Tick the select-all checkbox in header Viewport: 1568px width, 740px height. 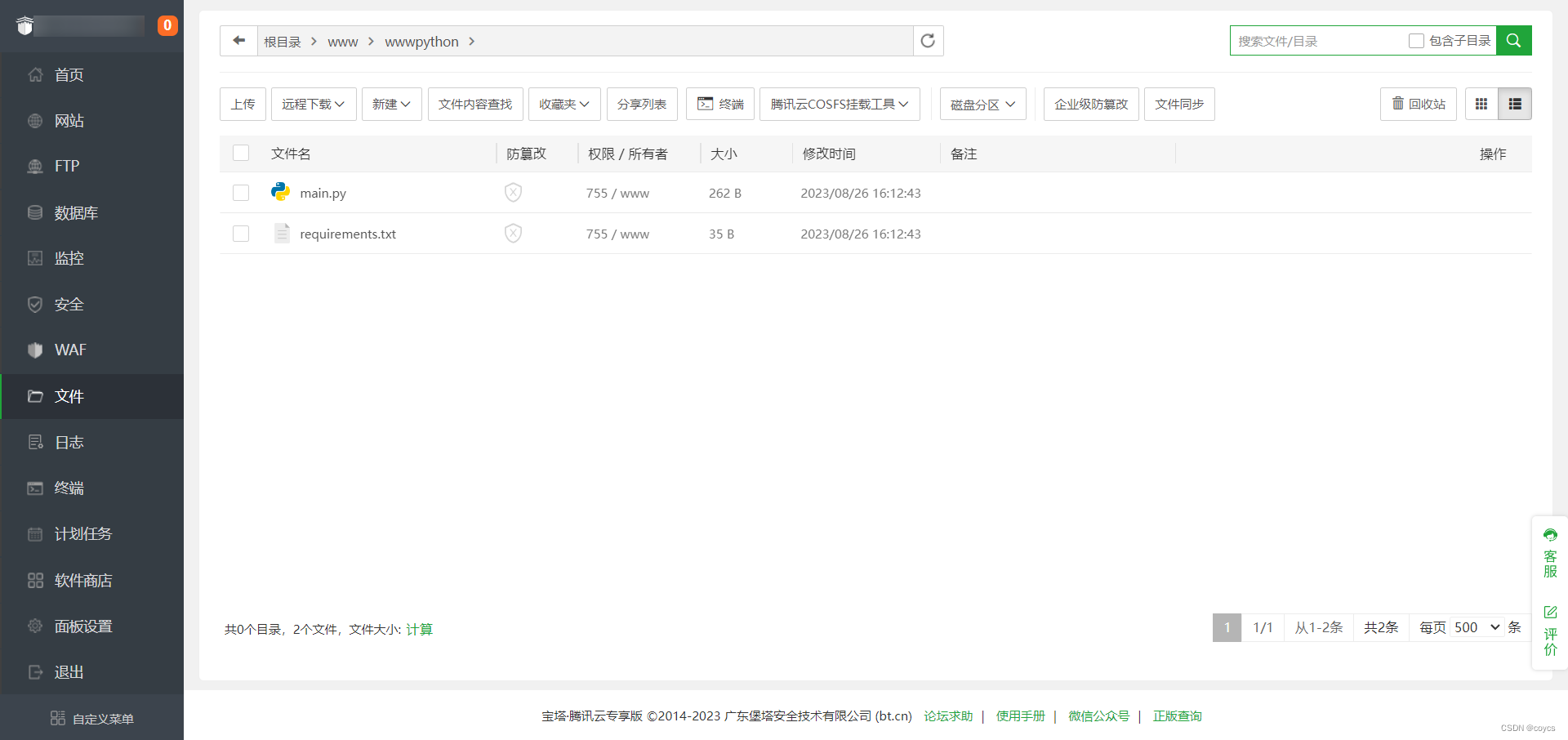[241, 153]
